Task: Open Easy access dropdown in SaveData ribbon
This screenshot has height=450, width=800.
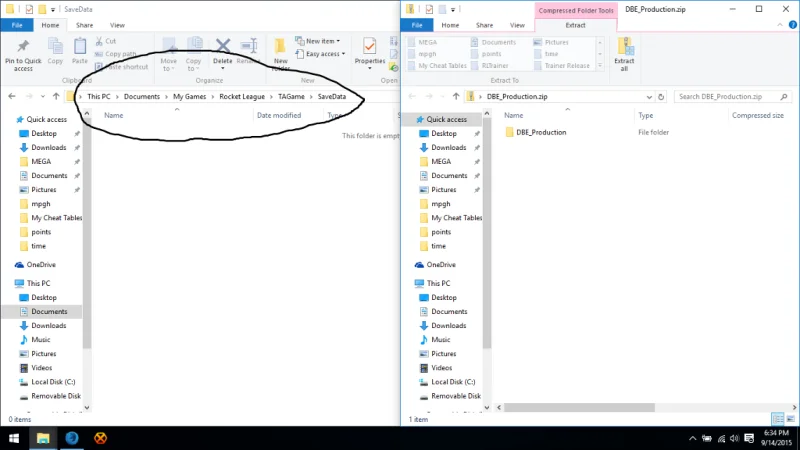Action: 320,54
